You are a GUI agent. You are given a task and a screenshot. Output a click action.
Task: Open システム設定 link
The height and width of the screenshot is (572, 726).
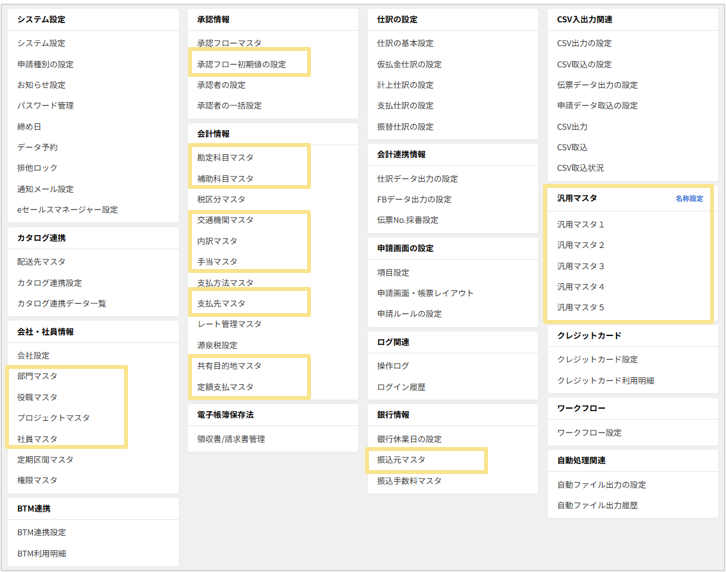click(41, 43)
